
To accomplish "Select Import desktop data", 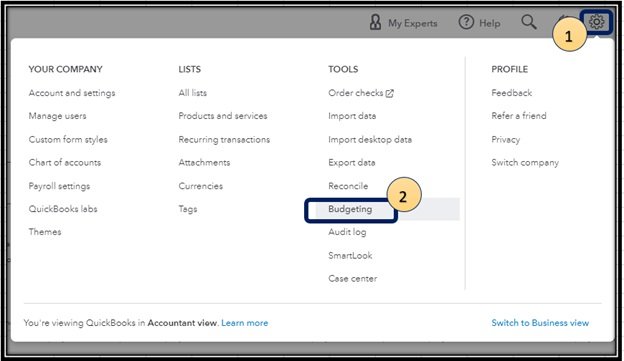I will coord(370,139).
